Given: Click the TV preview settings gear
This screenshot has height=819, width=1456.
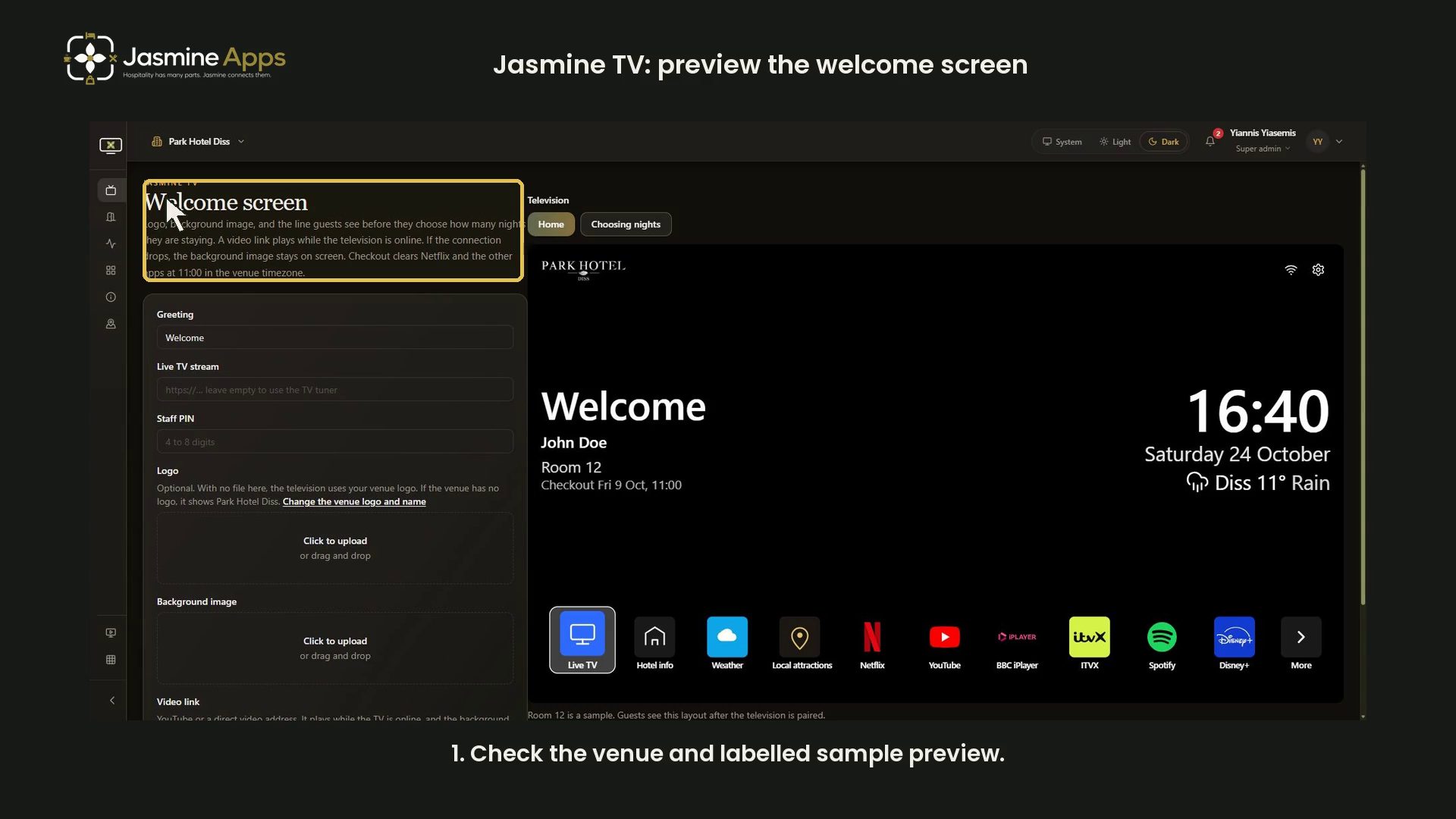Looking at the screenshot, I should 1318,270.
